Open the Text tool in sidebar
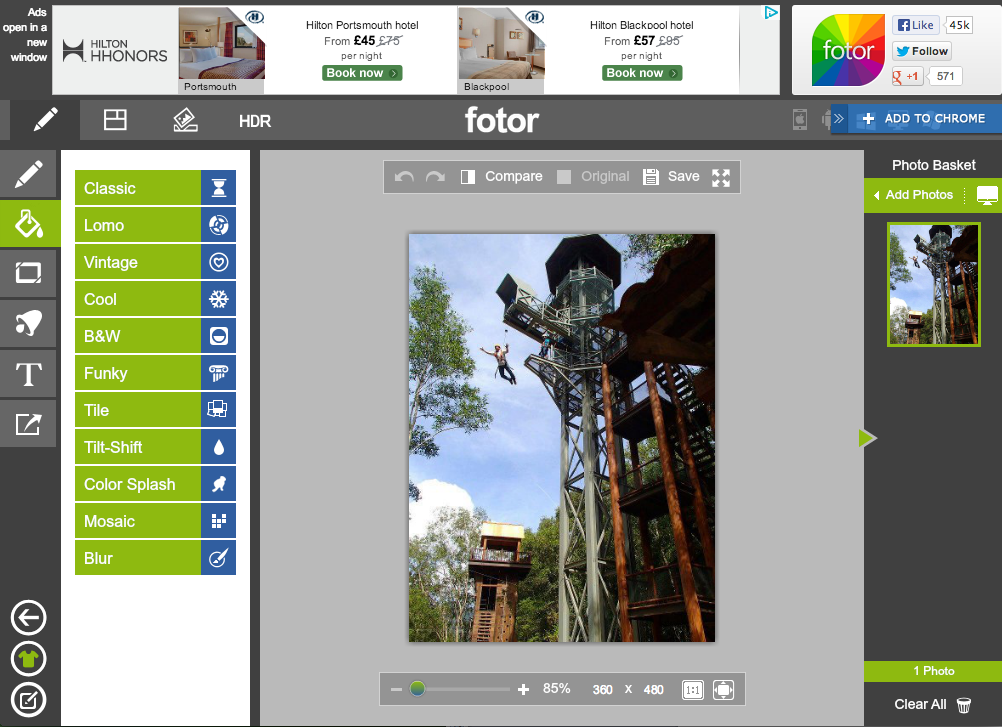Screen dimensions: 1002x727 [28, 375]
